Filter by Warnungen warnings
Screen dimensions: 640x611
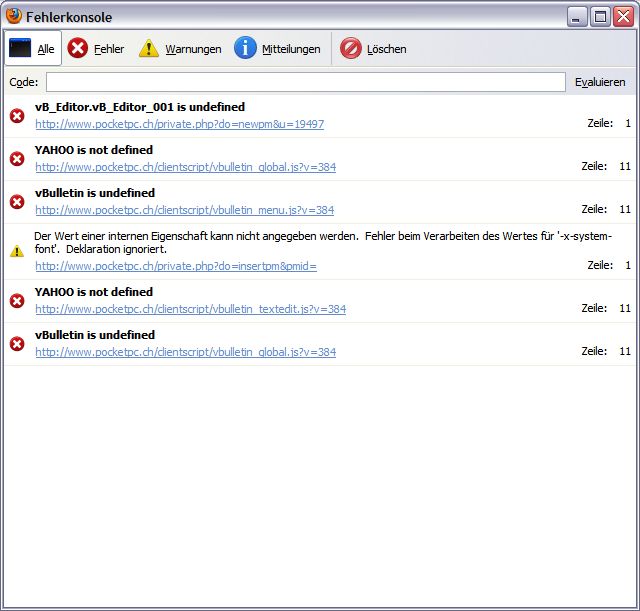point(180,49)
